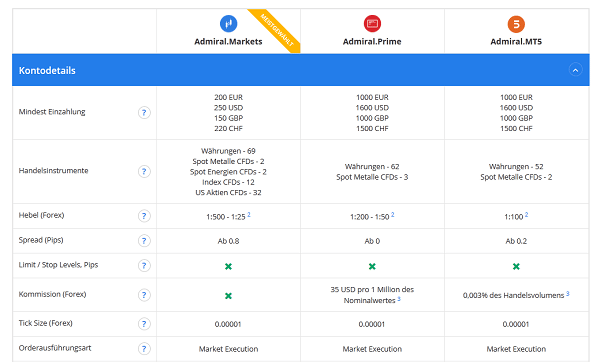Click the 0,003% des Handelsvolumens text
600x362 pixels.
coord(514,295)
